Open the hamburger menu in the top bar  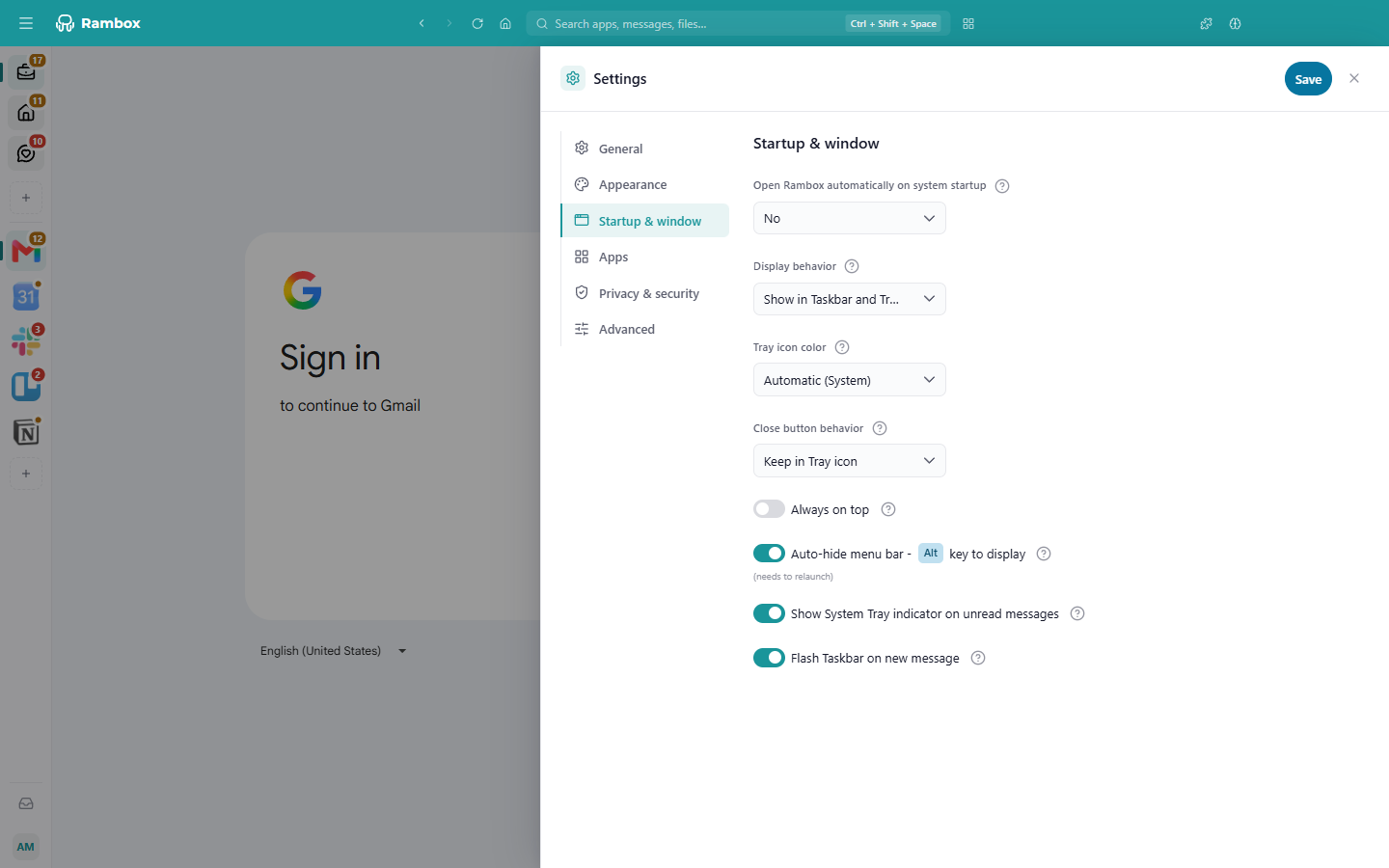pyautogui.click(x=26, y=23)
